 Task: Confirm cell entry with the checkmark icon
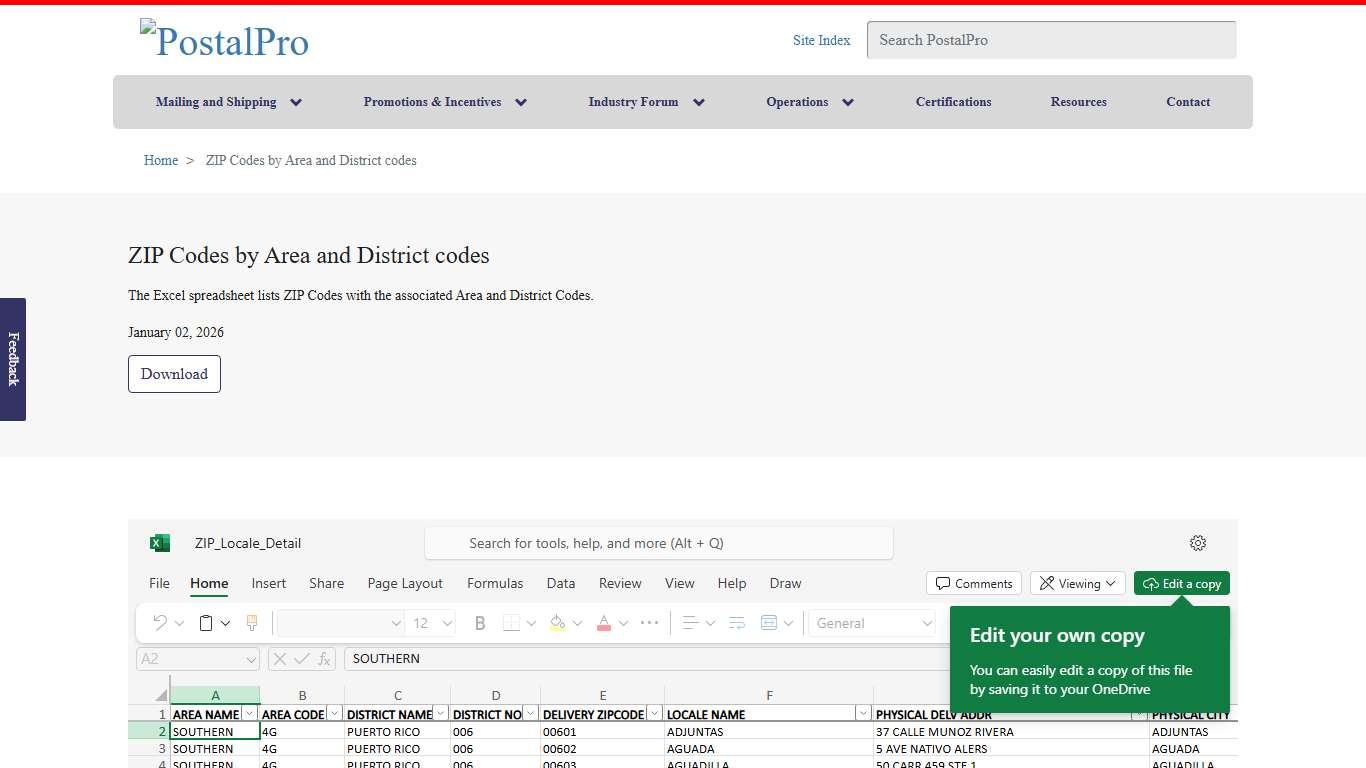point(301,658)
